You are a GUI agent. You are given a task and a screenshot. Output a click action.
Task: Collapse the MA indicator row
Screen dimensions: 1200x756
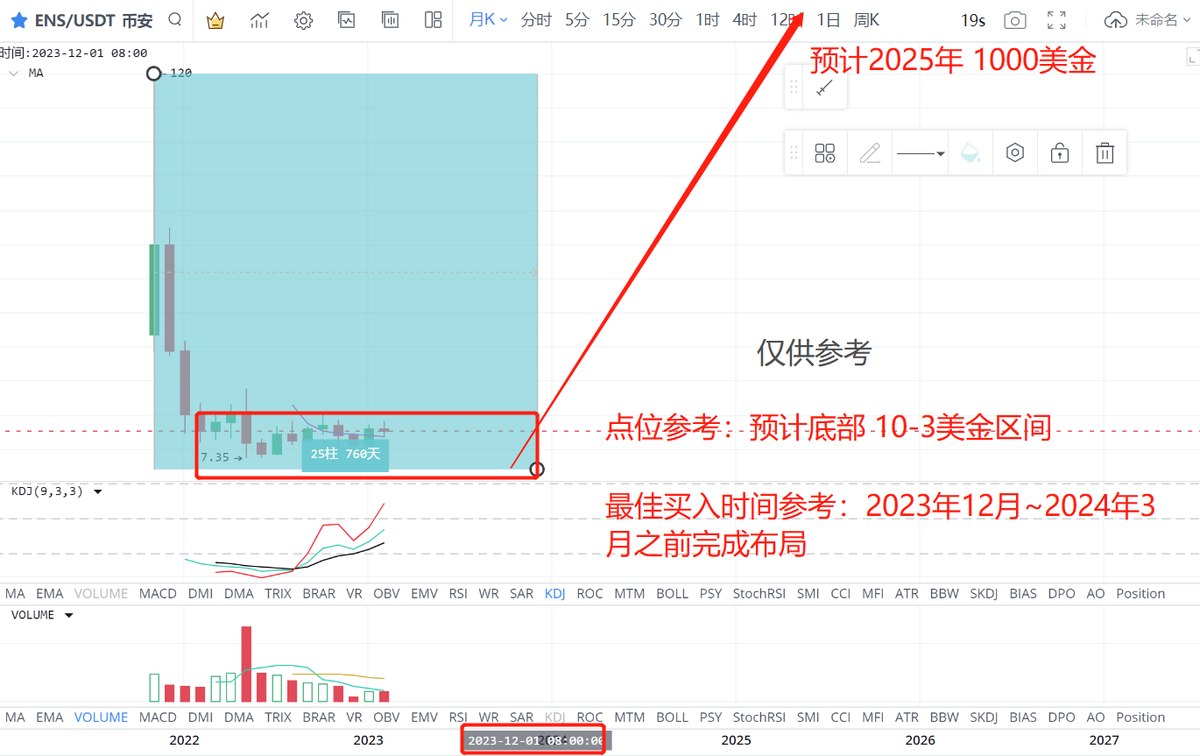click(14, 72)
